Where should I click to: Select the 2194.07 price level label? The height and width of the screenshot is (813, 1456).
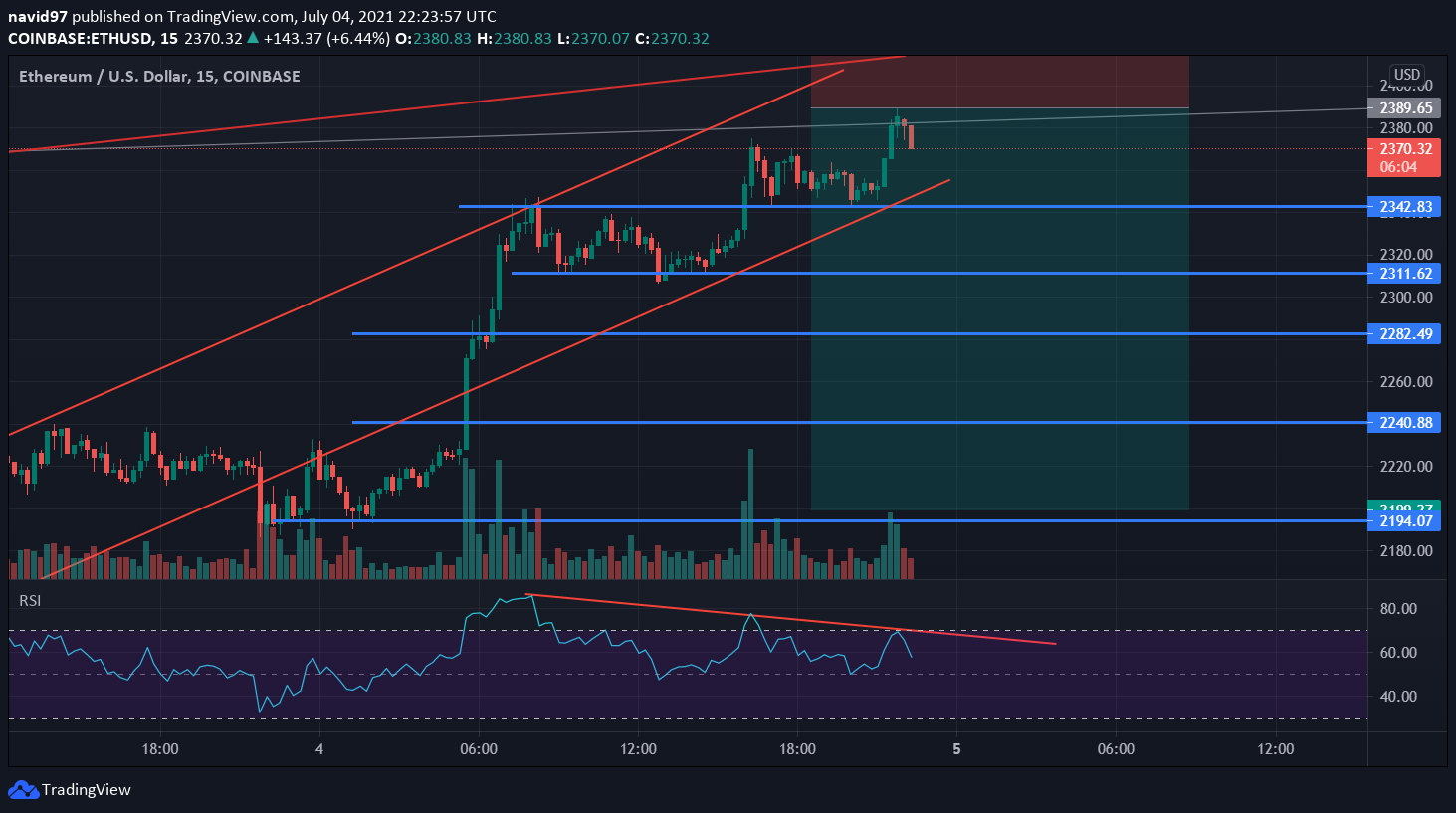[1405, 520]
